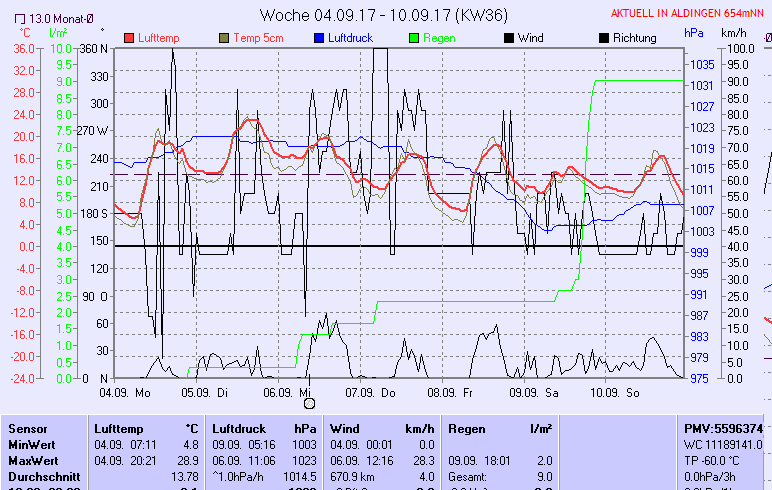Click the olive Temp 5cm legend square

click(223, 38)
